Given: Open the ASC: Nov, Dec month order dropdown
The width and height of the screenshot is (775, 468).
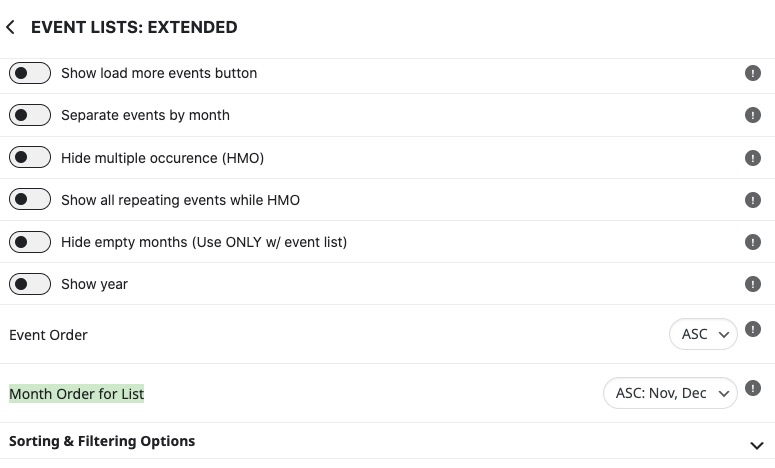Looking at the screenshot, I should pyautogui.click(x=670, y=393).
